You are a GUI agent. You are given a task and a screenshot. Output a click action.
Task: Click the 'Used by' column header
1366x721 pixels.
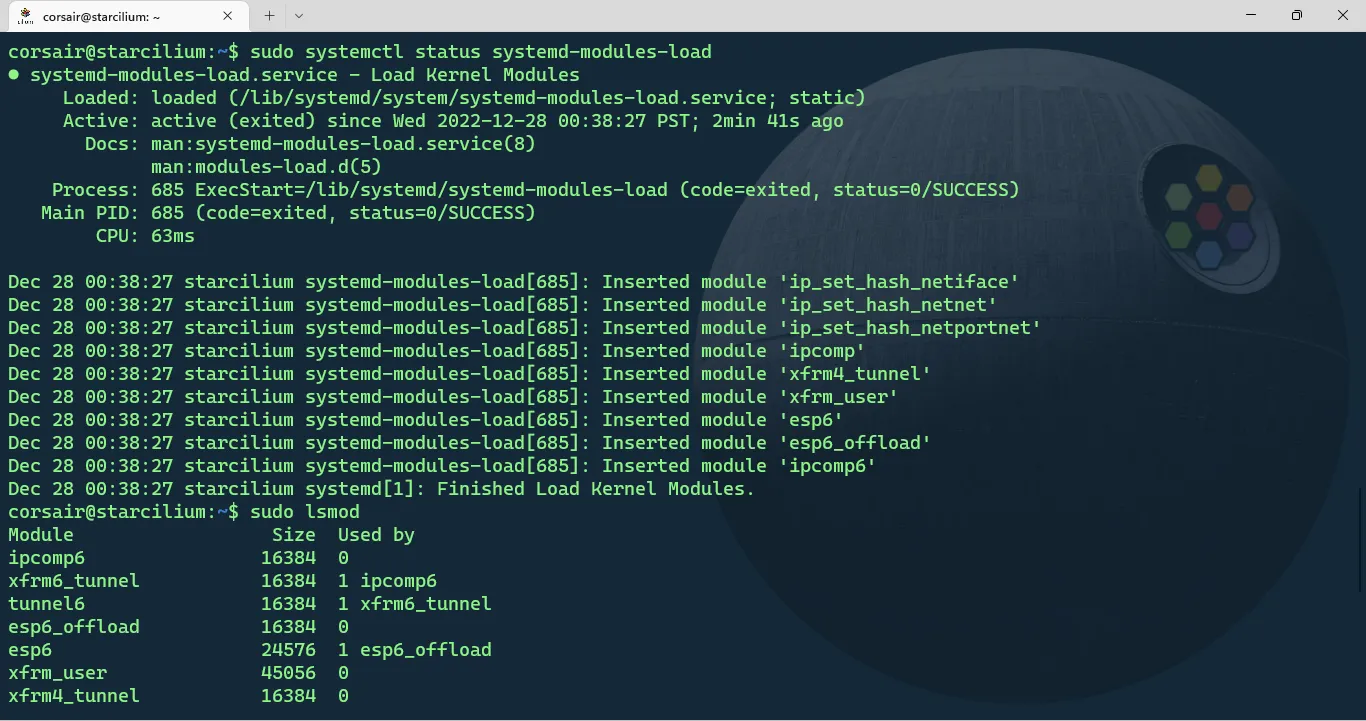click(x=376, y=535)
